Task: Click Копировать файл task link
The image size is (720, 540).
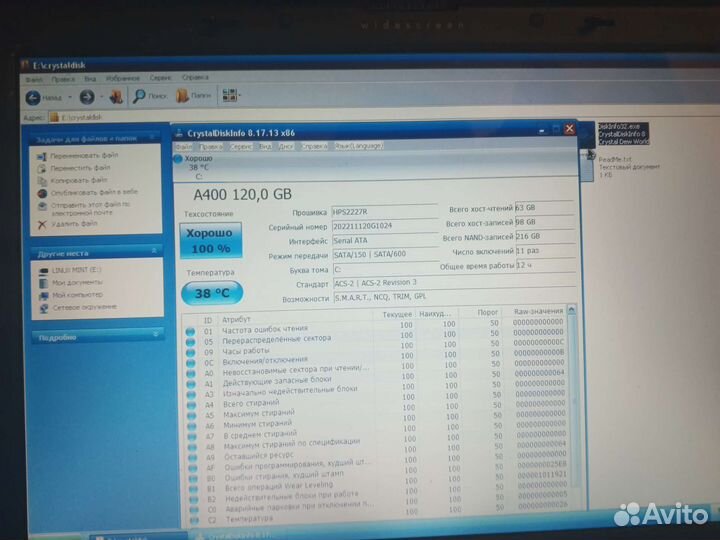Action: pos(79,180)
